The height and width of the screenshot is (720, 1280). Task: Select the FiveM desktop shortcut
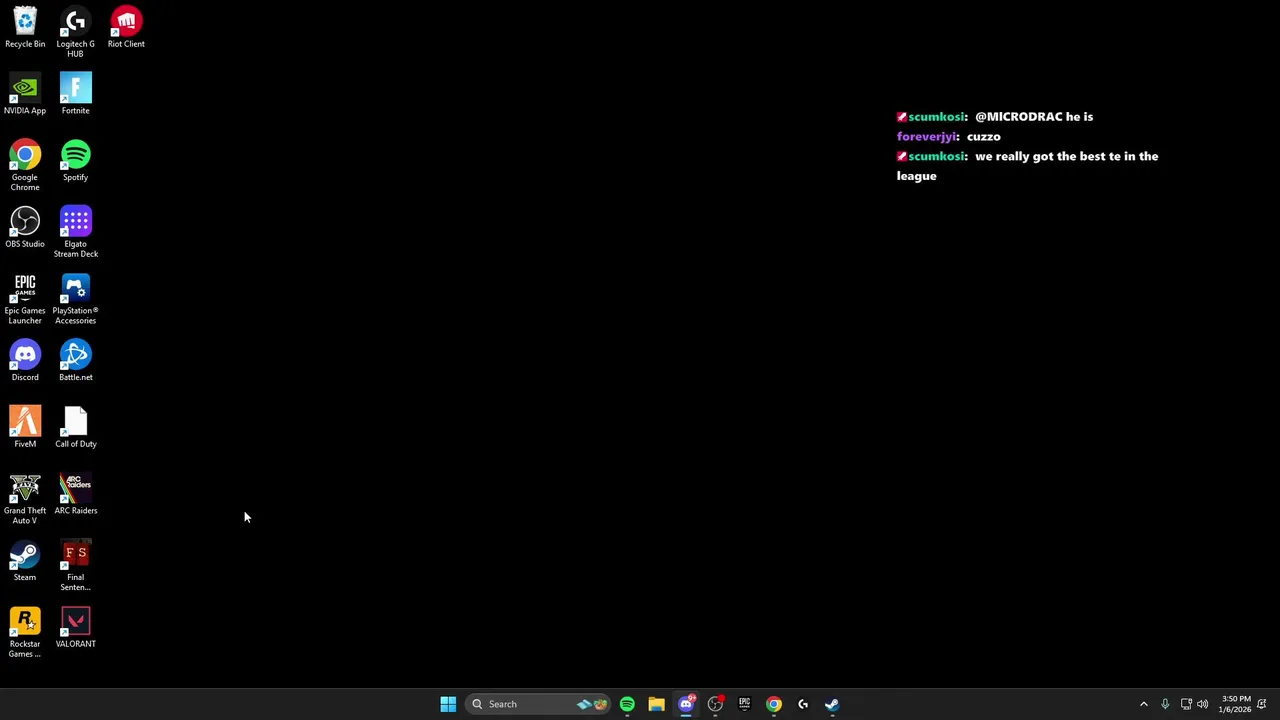point(25,427)
